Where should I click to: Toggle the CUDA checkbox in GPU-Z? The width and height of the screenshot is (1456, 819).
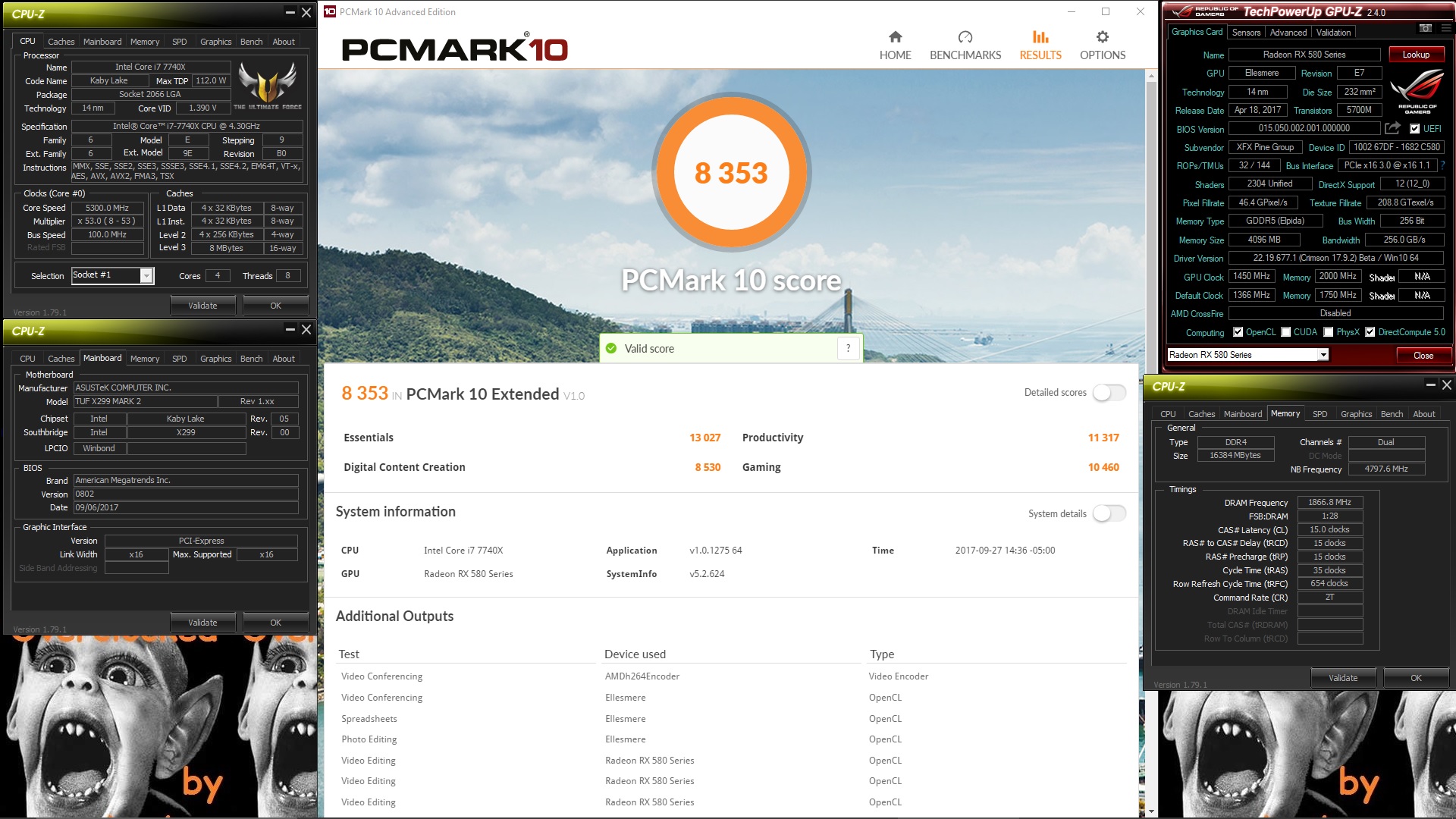coord(1286,332)
